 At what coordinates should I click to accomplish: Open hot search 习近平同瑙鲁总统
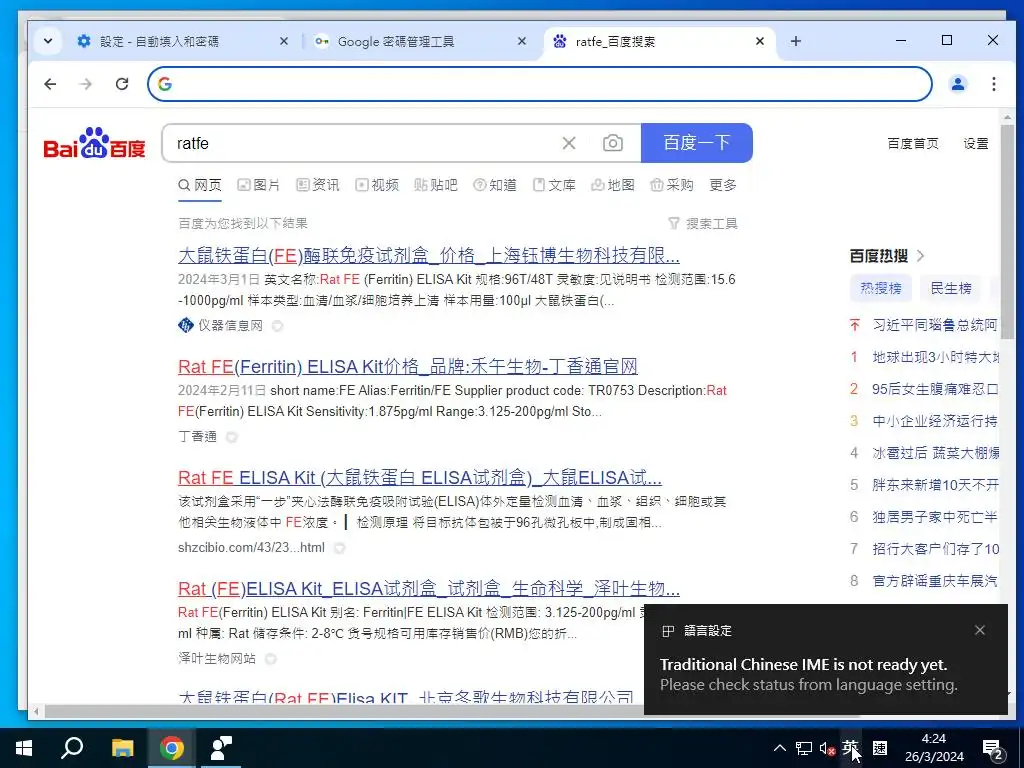coord(935,325)
